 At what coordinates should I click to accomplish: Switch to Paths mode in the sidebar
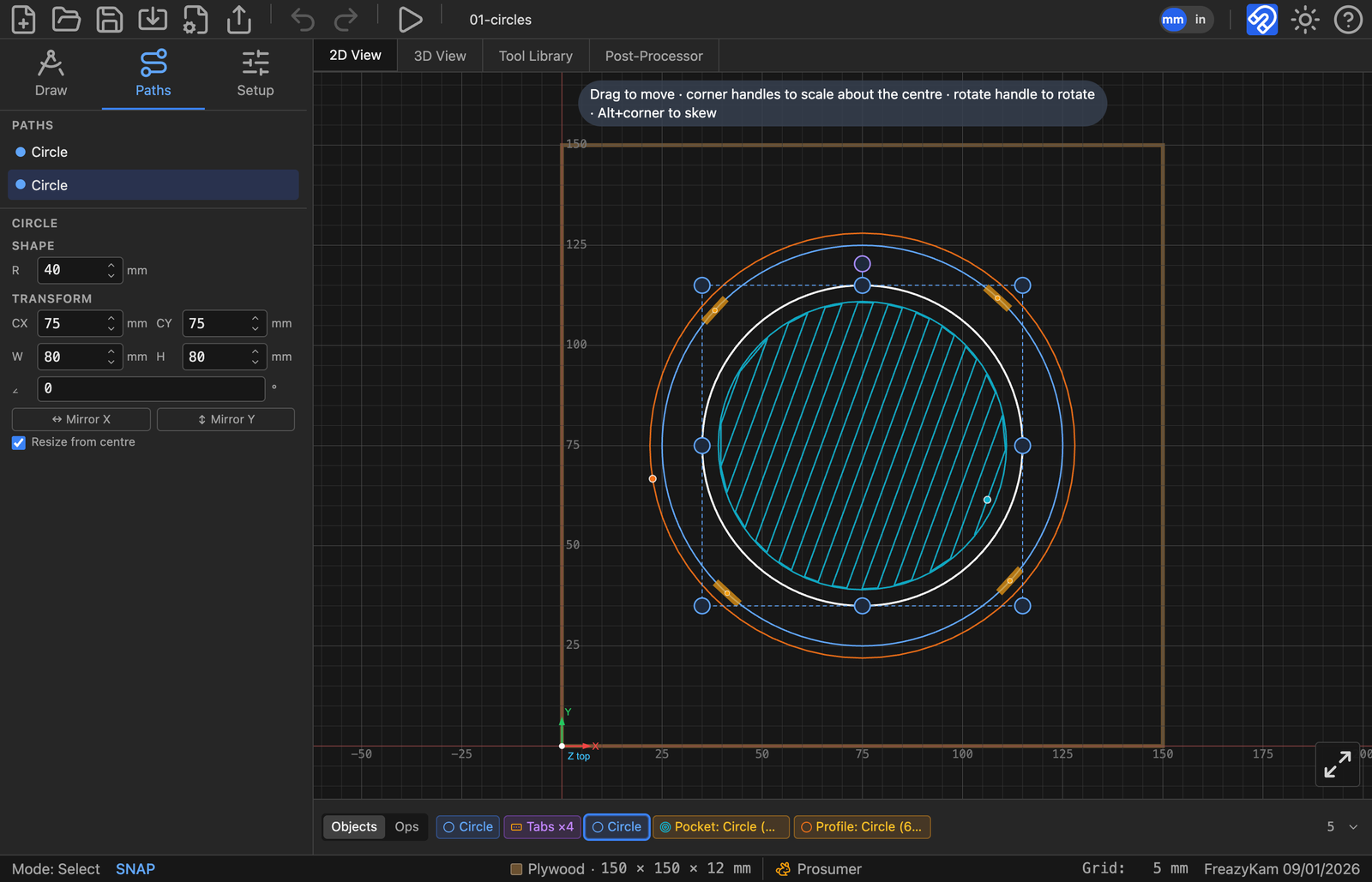tap(153, 74)
